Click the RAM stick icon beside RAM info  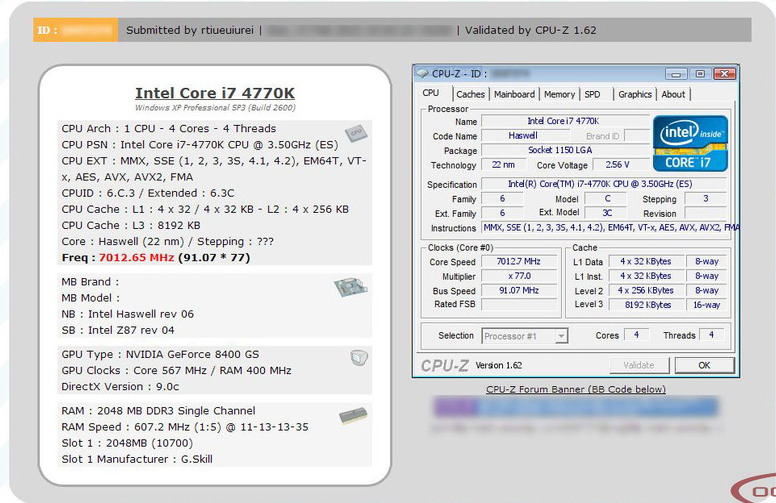point(353,415)
